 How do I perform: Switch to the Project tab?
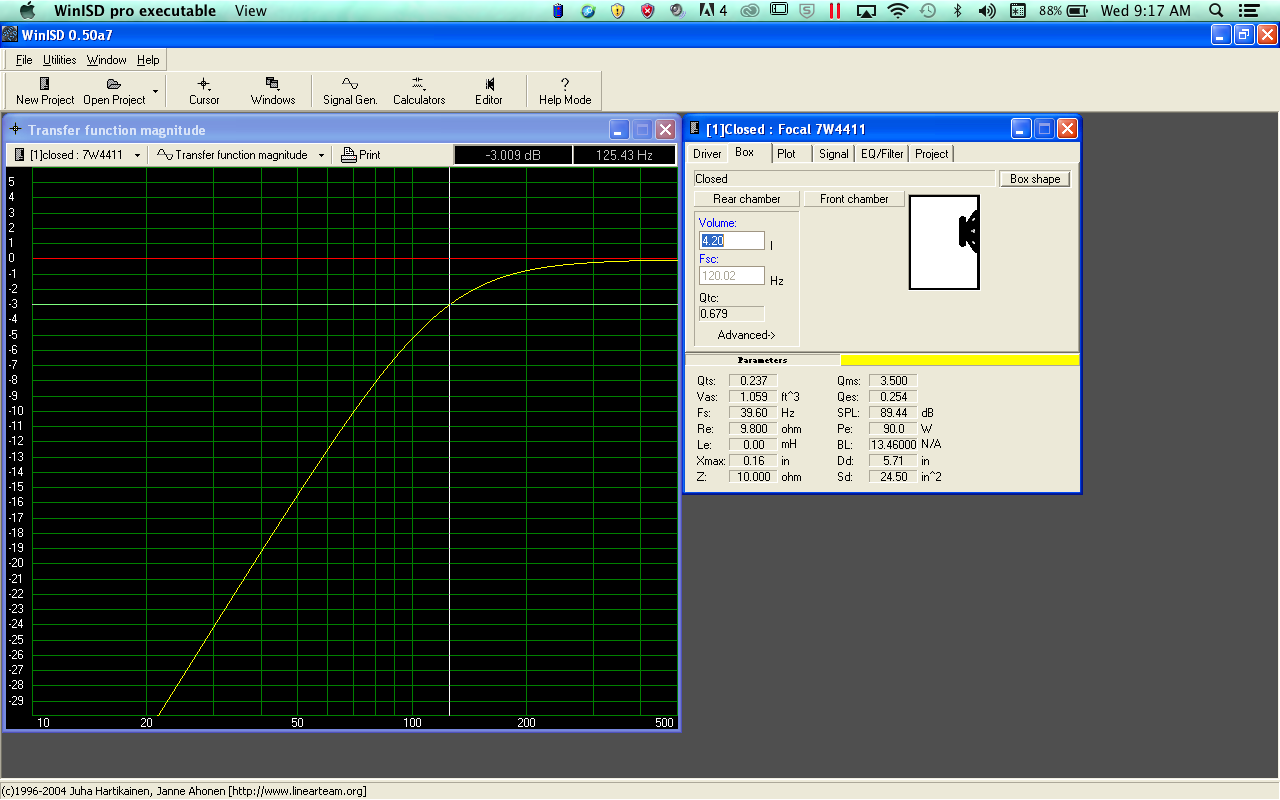click(931, 153)
